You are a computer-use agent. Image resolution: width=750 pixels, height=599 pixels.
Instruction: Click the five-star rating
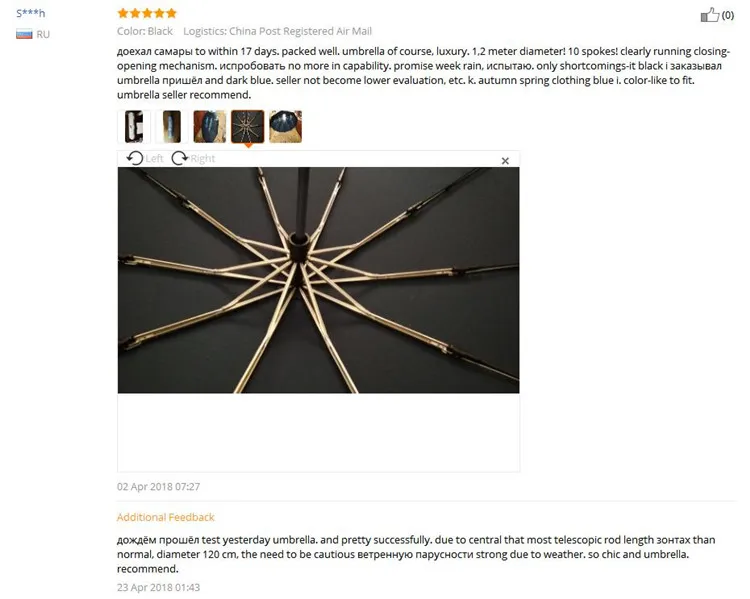147,13
